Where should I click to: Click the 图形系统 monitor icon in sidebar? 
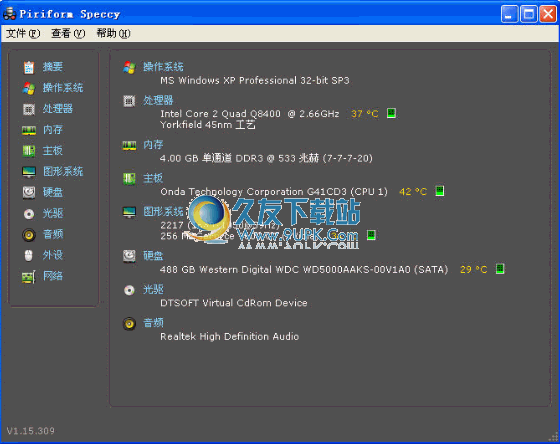(29, 172)
